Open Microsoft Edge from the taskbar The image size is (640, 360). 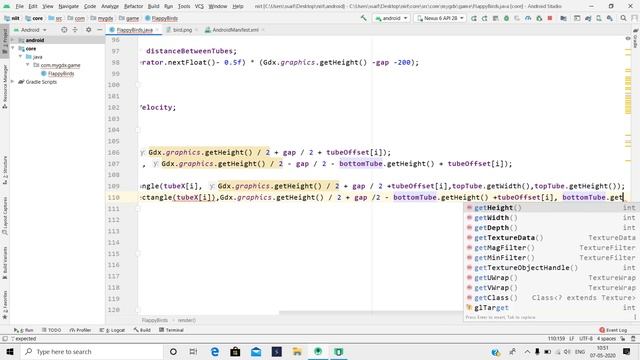pos(215,351)
